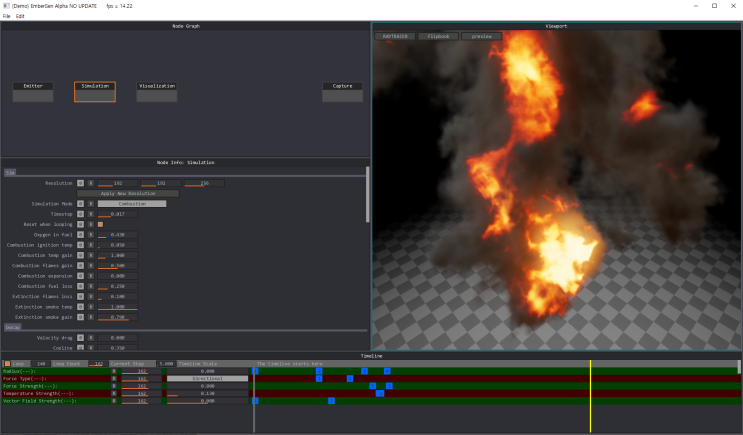Click the R icon beside Combustion flames gain
743x435 pixels.
click(x=91, y=265)
